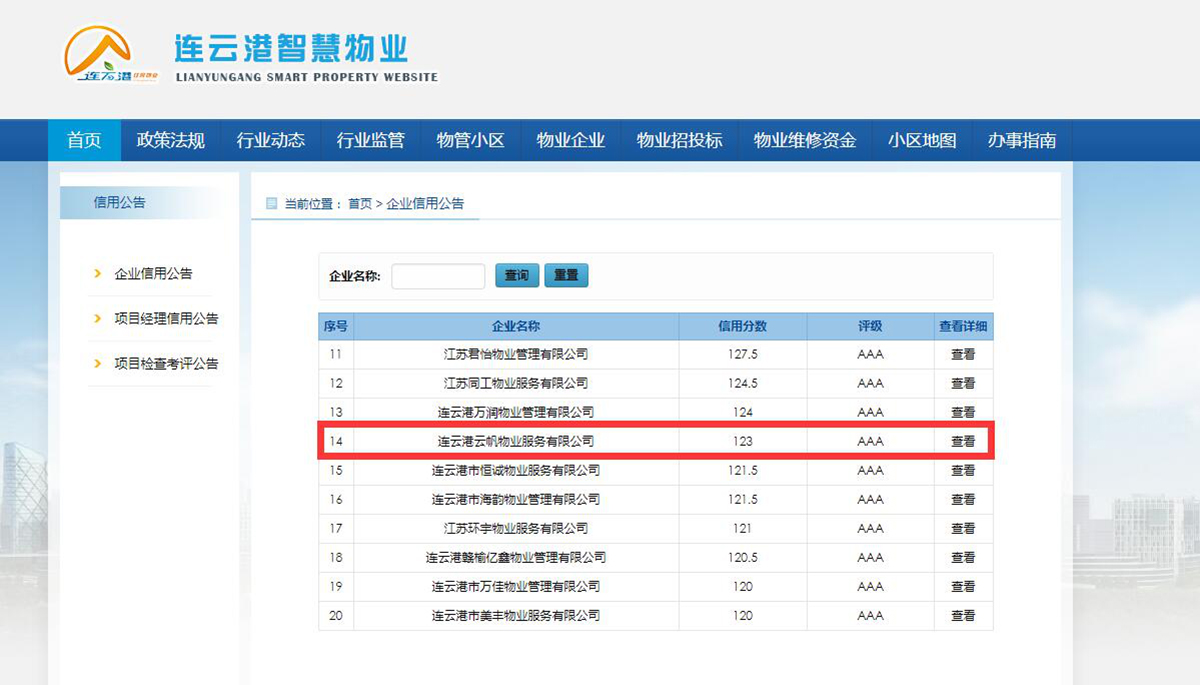Viewport: 1200px width, 685px height.
Task: Open the 小区地图 navigation item
Action: pos(921,141)
